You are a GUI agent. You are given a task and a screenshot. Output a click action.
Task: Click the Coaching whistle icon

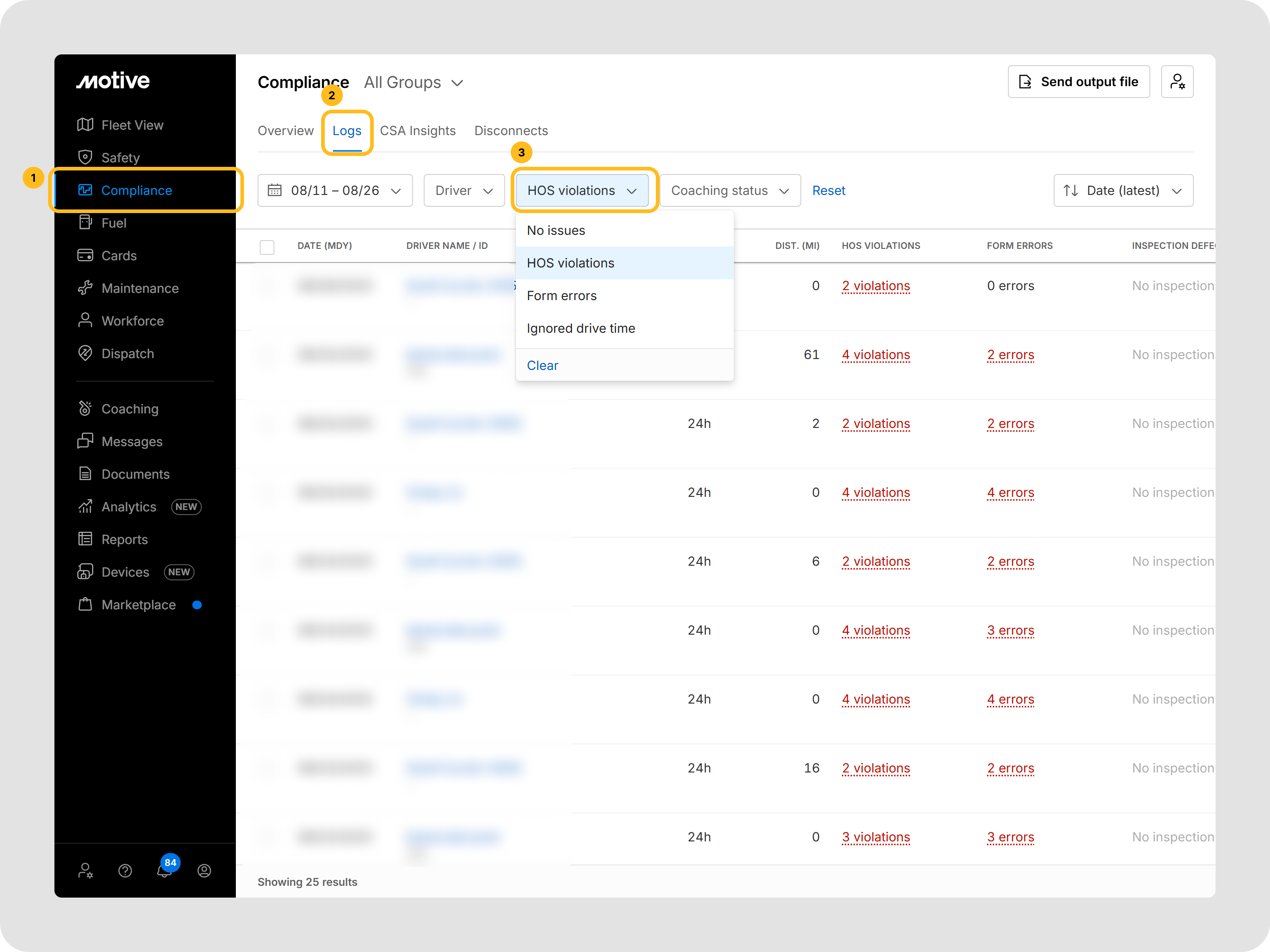[x=85, y=408]
